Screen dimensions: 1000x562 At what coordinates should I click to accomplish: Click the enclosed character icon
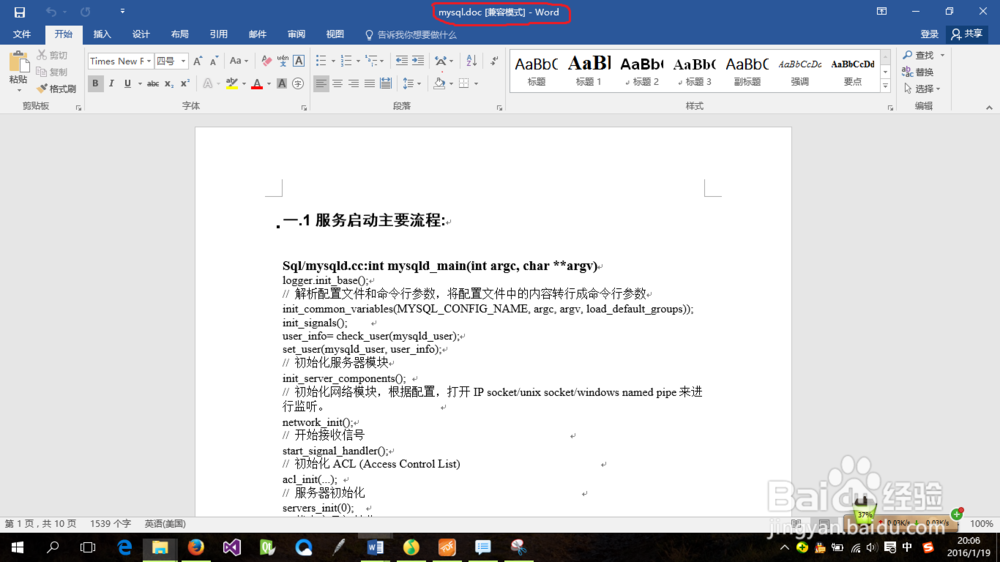[298, 84]
